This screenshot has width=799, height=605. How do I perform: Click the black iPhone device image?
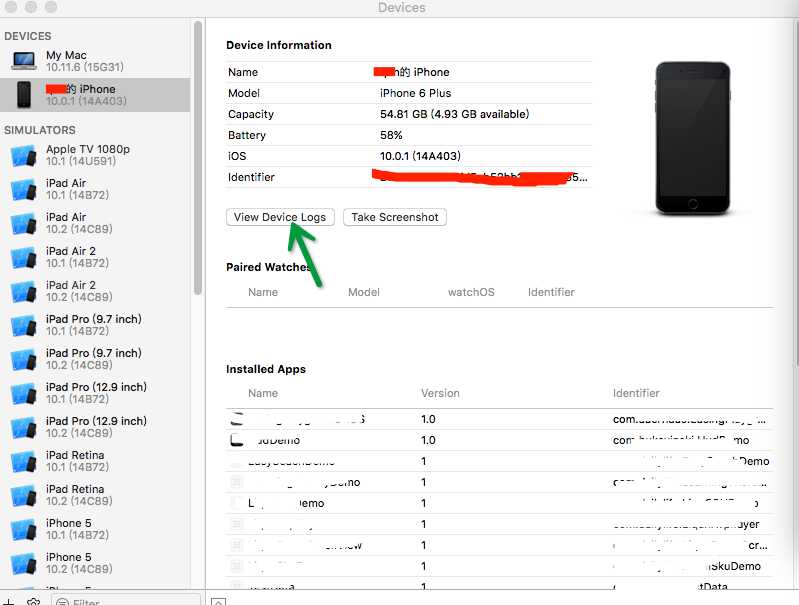693,138
